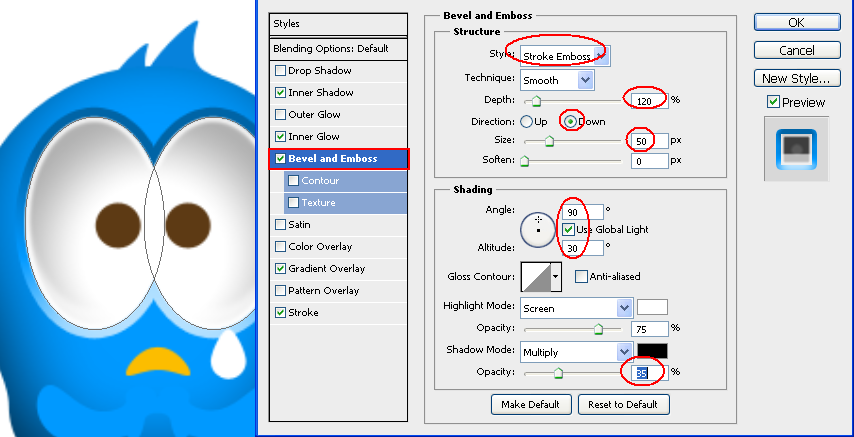Enable the Drop Shadow checkbox
854x437 pixels.
(x=280, y=71)
